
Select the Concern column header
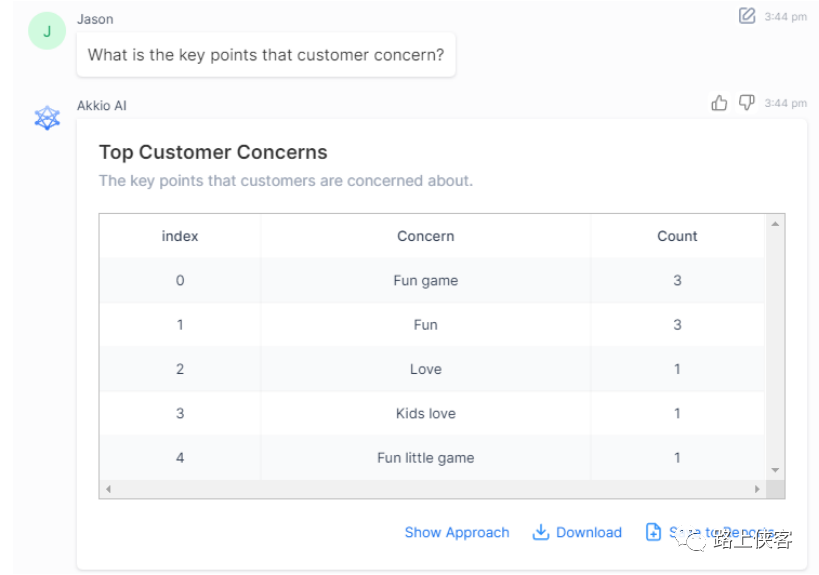pos(425,236)
